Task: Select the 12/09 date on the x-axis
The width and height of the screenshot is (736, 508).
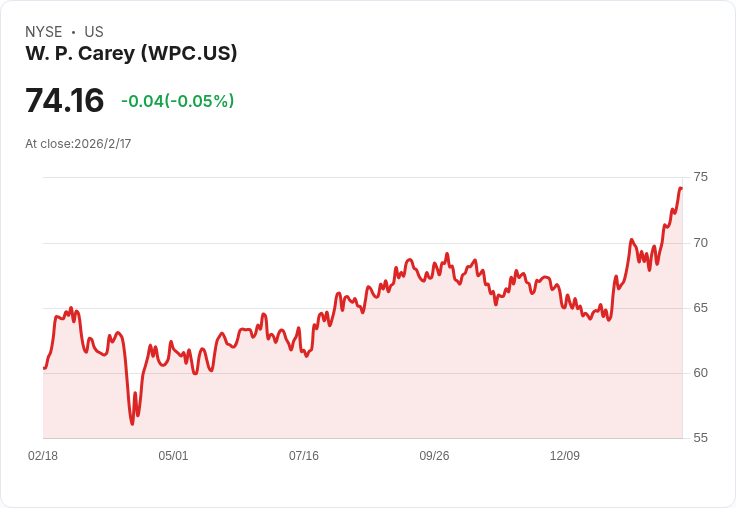Action: point(565,455)
